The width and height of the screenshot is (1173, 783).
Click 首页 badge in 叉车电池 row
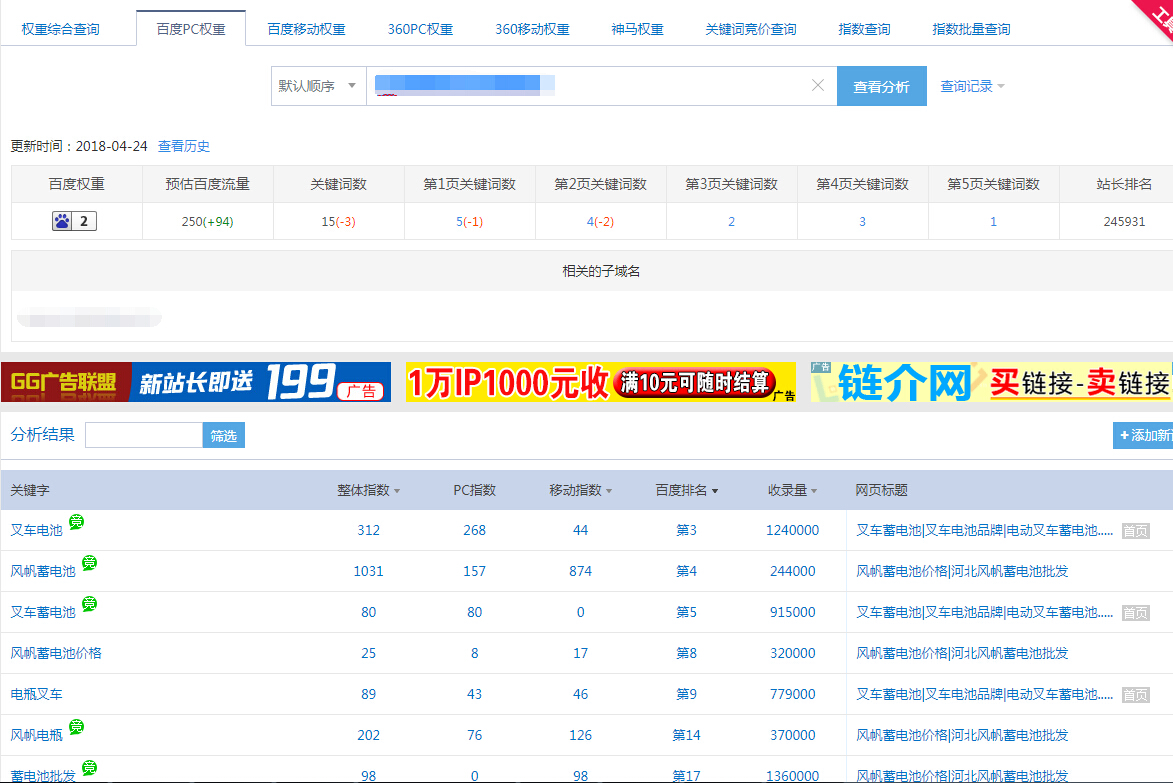coord(1134,531)
